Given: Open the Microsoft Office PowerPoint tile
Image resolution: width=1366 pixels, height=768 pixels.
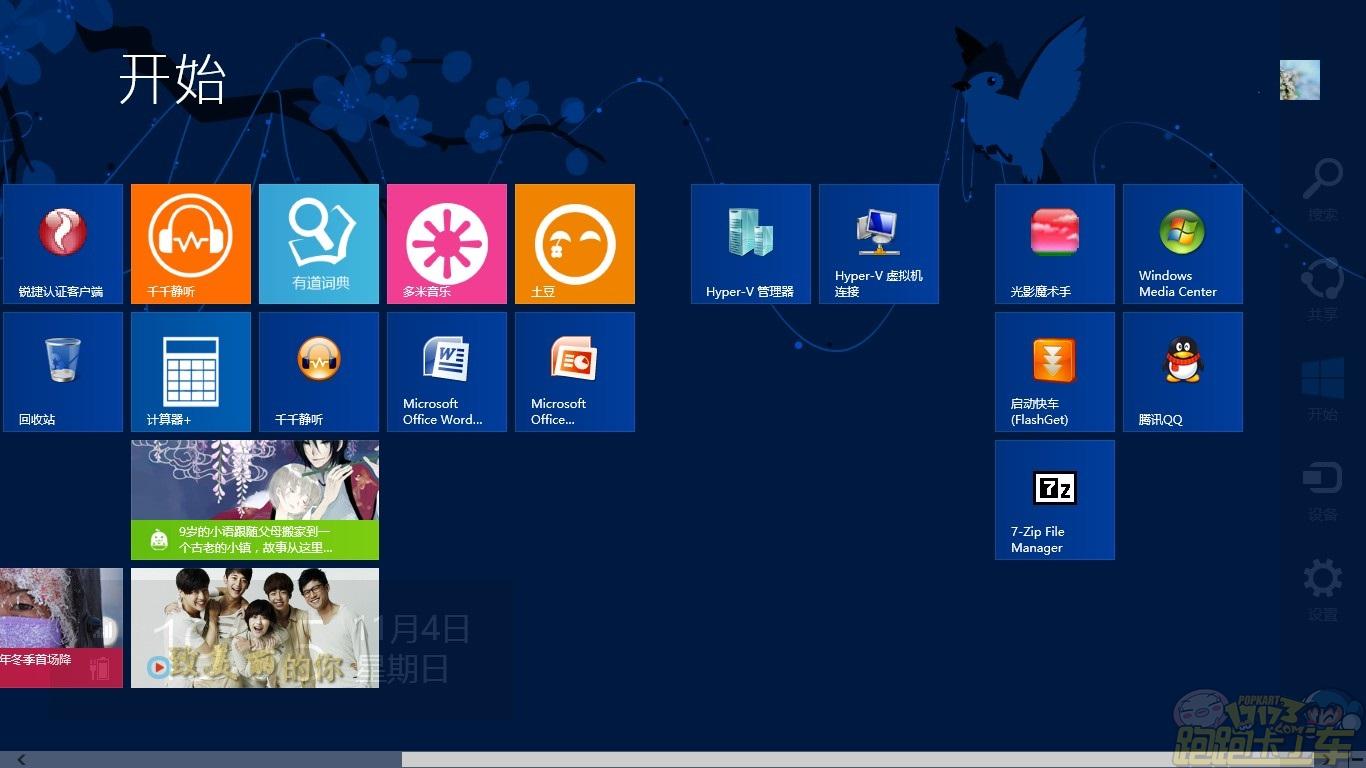Looking at the screenshot, I should [x=575, y=372].
